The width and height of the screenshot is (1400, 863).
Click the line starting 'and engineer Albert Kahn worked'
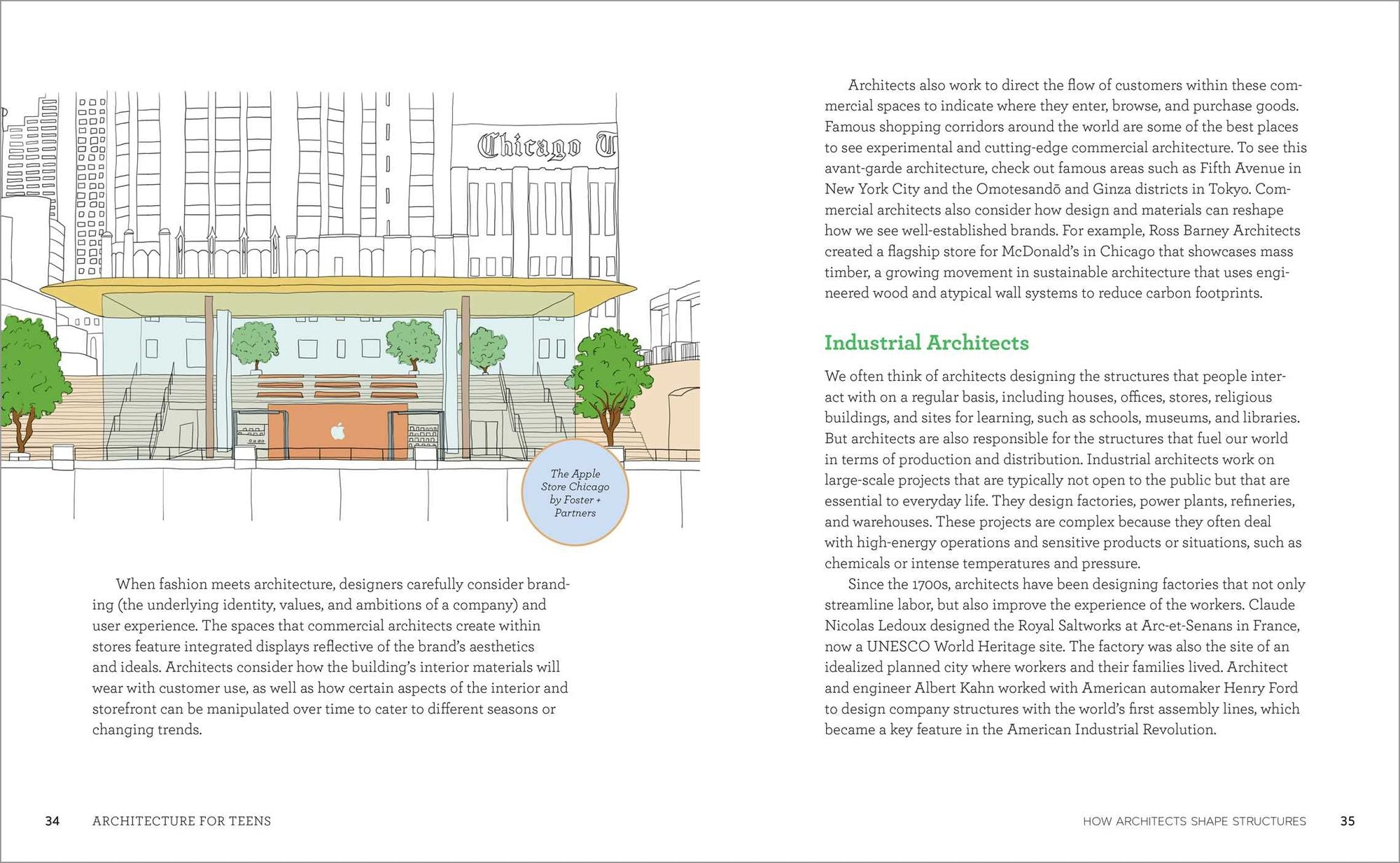[x=1060, y=687]
